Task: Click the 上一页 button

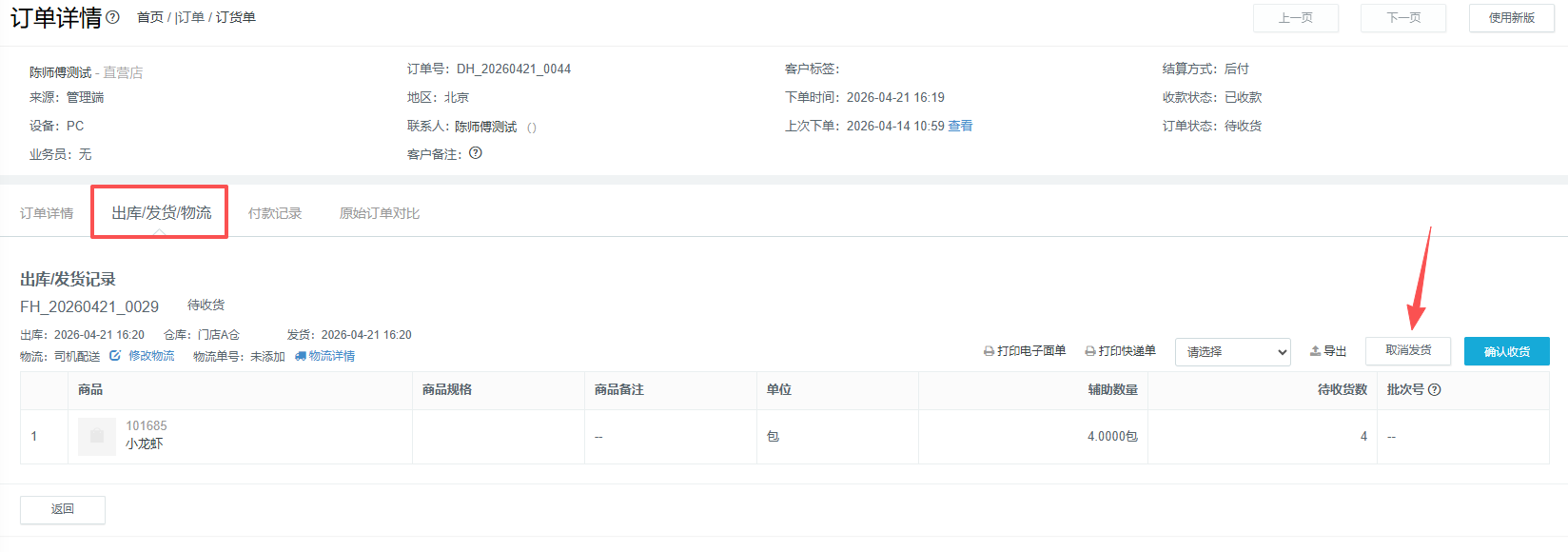Action: click(x=1296, y=18)
